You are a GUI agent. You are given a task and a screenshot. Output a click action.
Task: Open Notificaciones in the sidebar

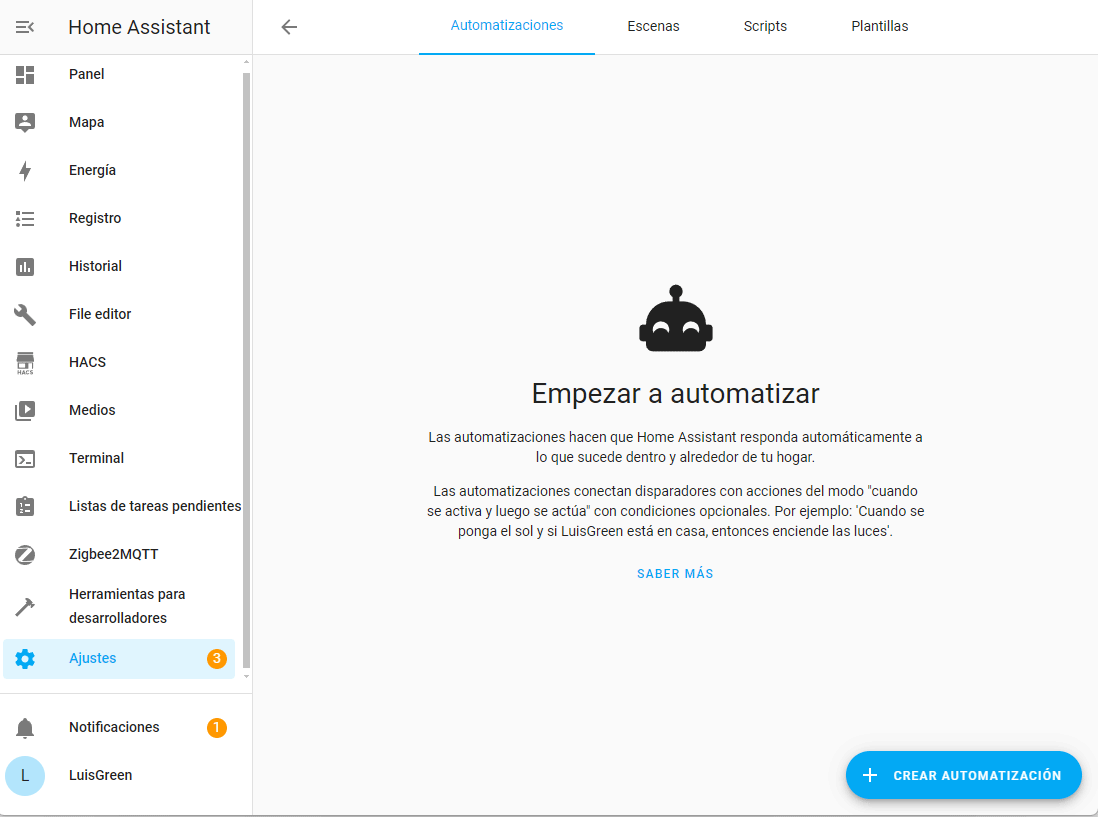[x=119, y=728]
